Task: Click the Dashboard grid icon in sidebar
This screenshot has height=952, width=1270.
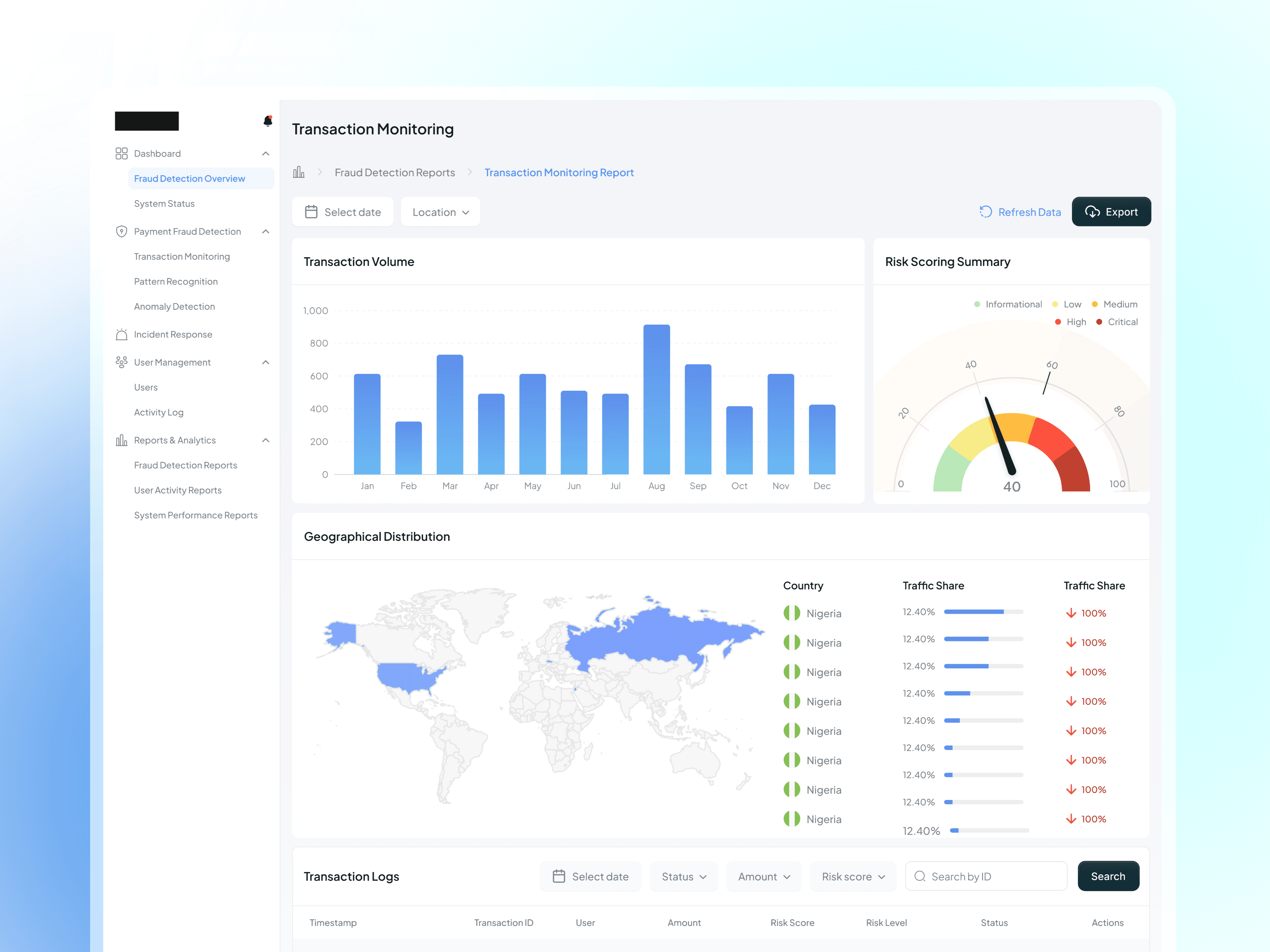Action: click(121, 153)
